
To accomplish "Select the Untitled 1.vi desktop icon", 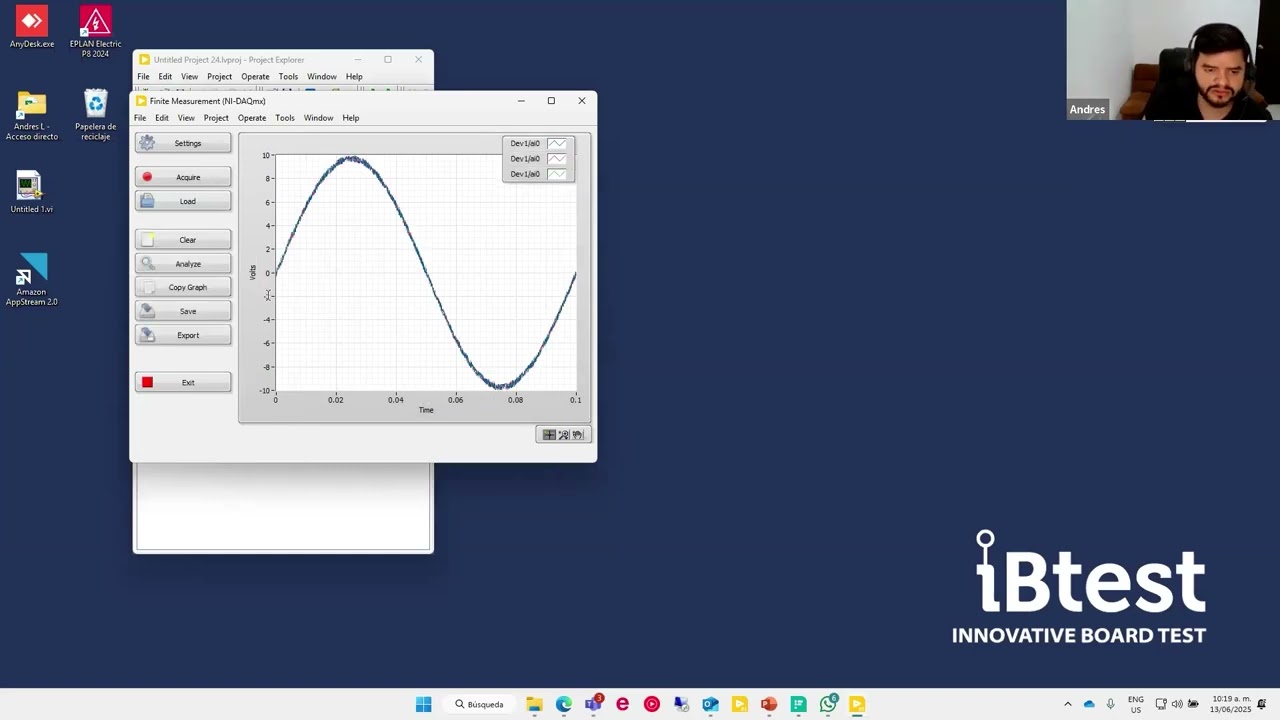I will point(31,193).
